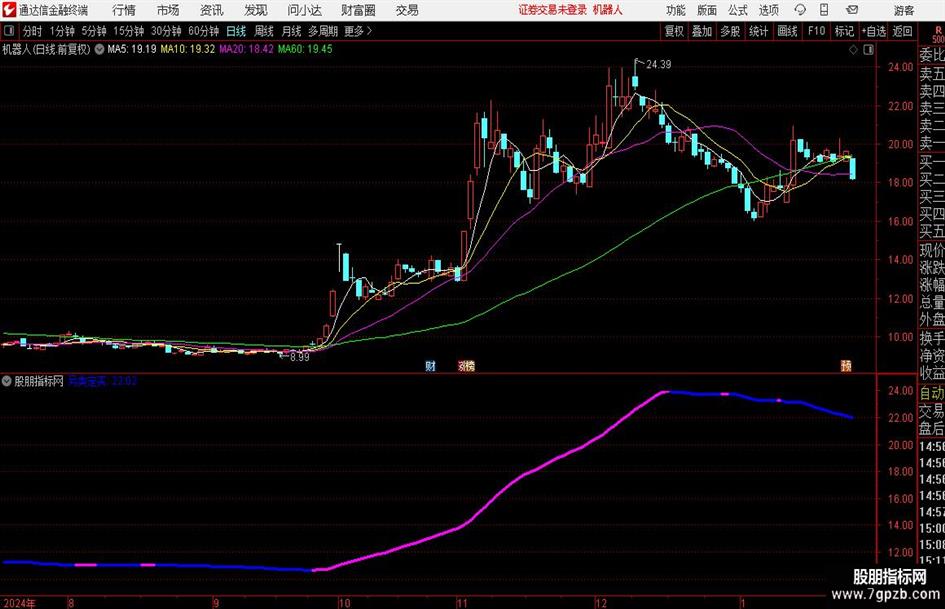Screen dimensions: 945x609
Task: Click the 财 marker below the chart
Action: (x=430, y=366)
